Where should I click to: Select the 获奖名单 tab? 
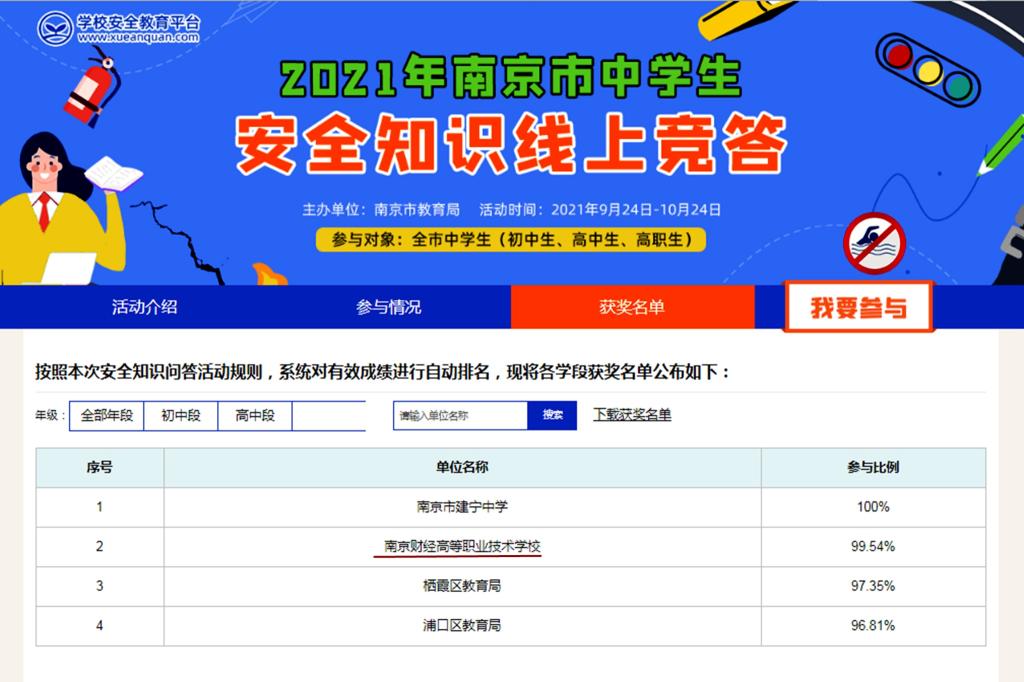coord(632,307)
